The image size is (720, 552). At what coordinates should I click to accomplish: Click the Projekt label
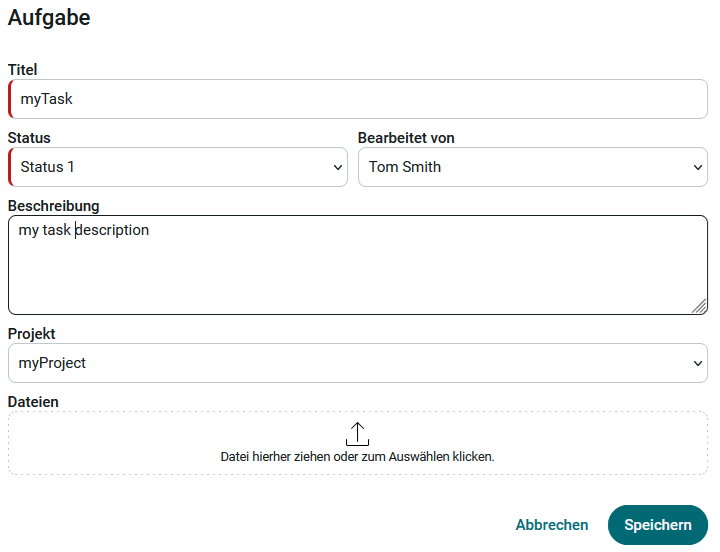(x=32, y=333)
